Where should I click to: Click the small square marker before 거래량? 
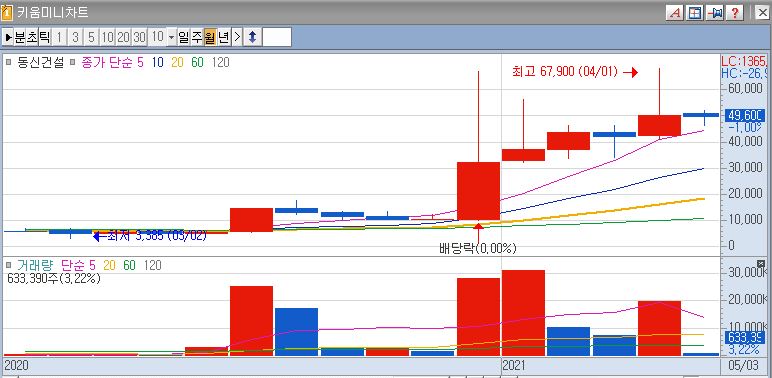[x=8, y=266]
